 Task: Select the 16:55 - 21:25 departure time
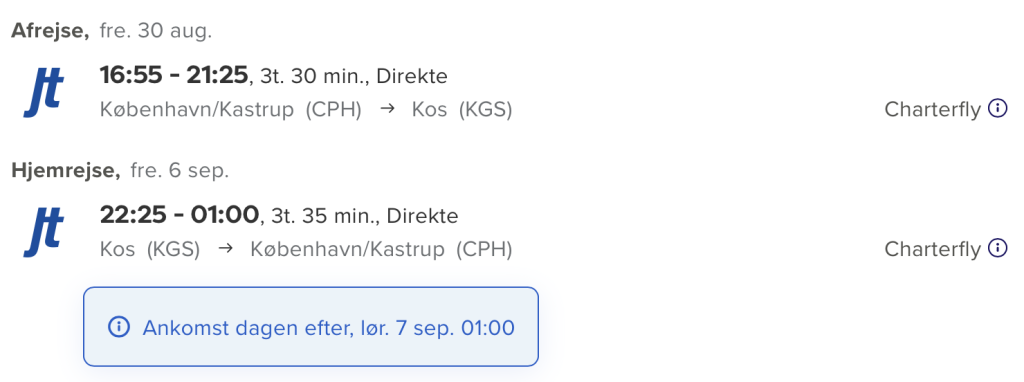174,76
